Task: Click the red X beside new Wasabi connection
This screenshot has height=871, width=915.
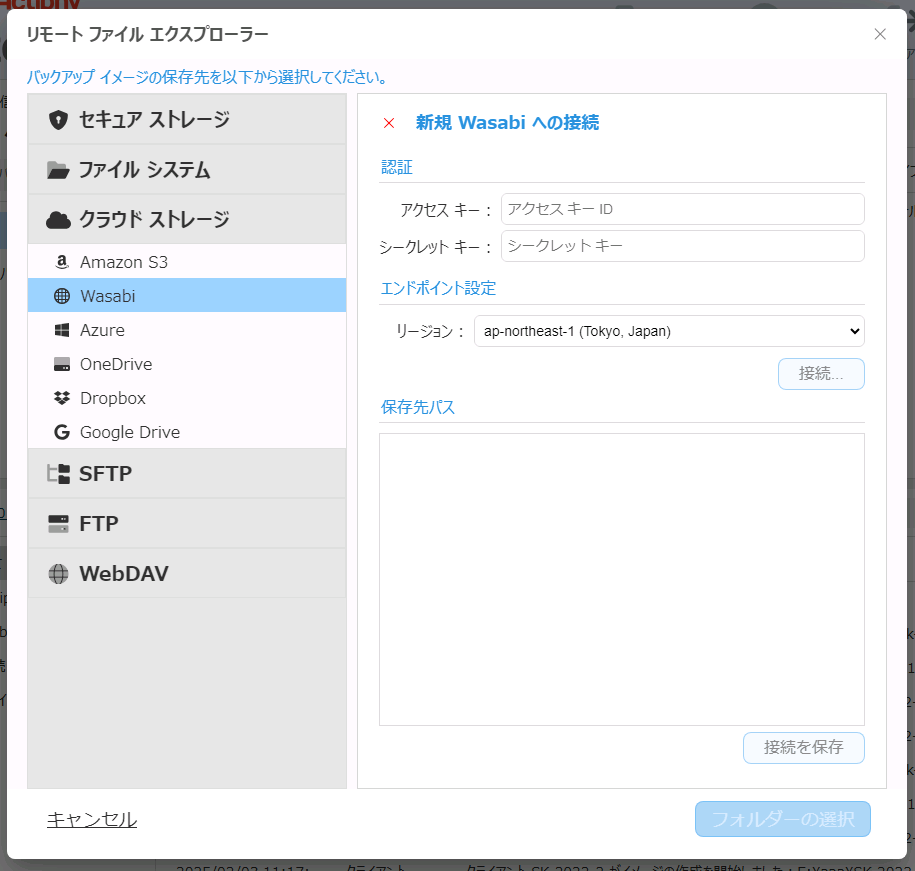Action: click(389, 123)
